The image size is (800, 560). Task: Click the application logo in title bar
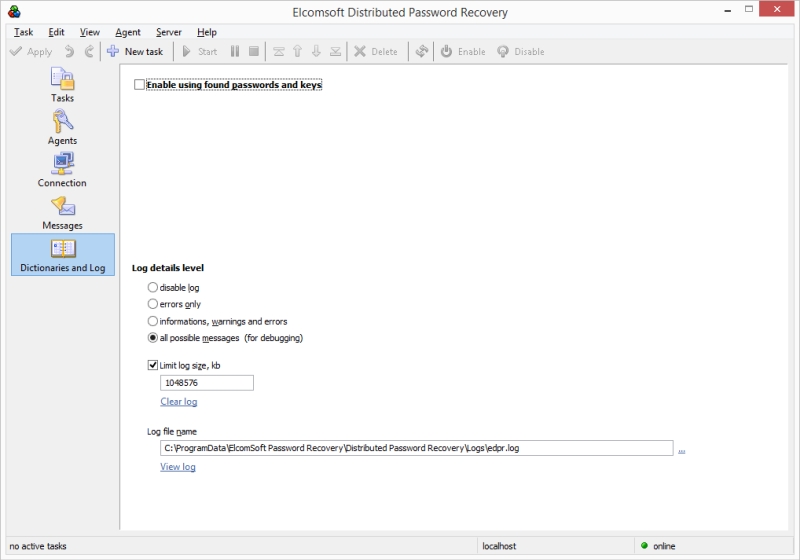[x=14, y=11]
